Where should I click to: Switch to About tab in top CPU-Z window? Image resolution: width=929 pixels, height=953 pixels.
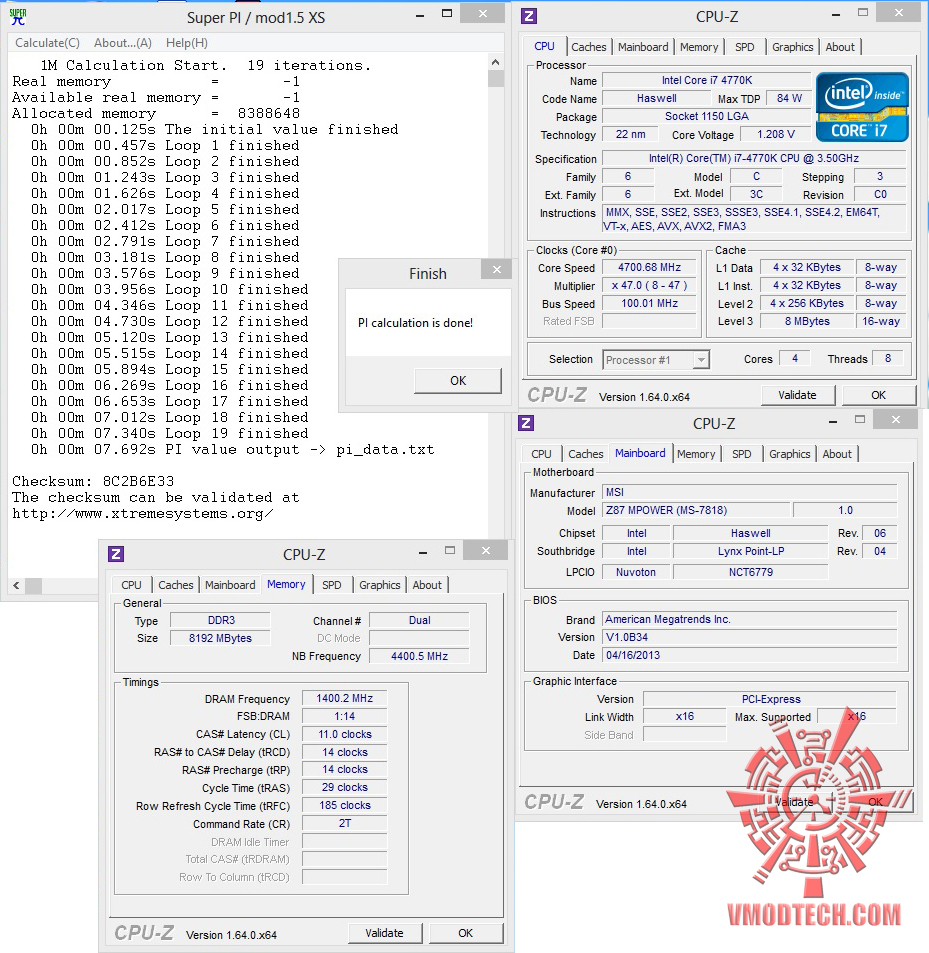click(x=840, y=47)
